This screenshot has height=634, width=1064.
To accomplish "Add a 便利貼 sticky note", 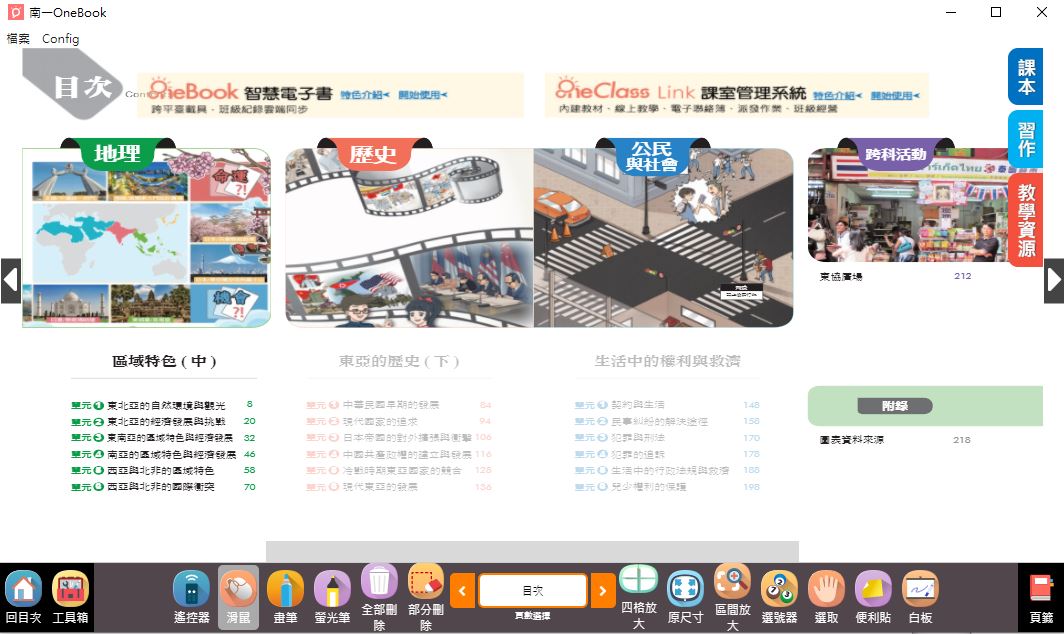I will [x=873, y=597].
